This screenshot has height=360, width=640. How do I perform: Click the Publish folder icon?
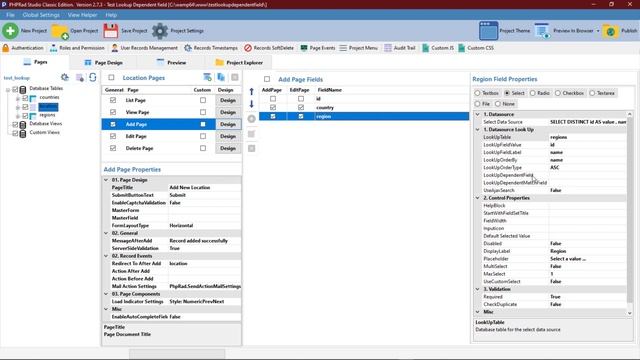(610, 31)
